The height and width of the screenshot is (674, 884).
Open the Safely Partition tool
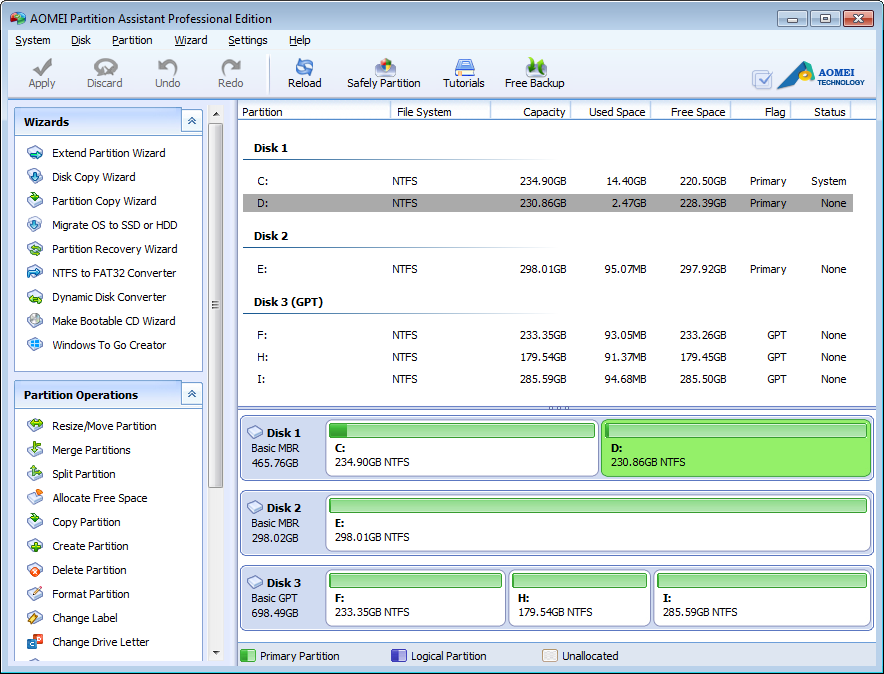383,72
